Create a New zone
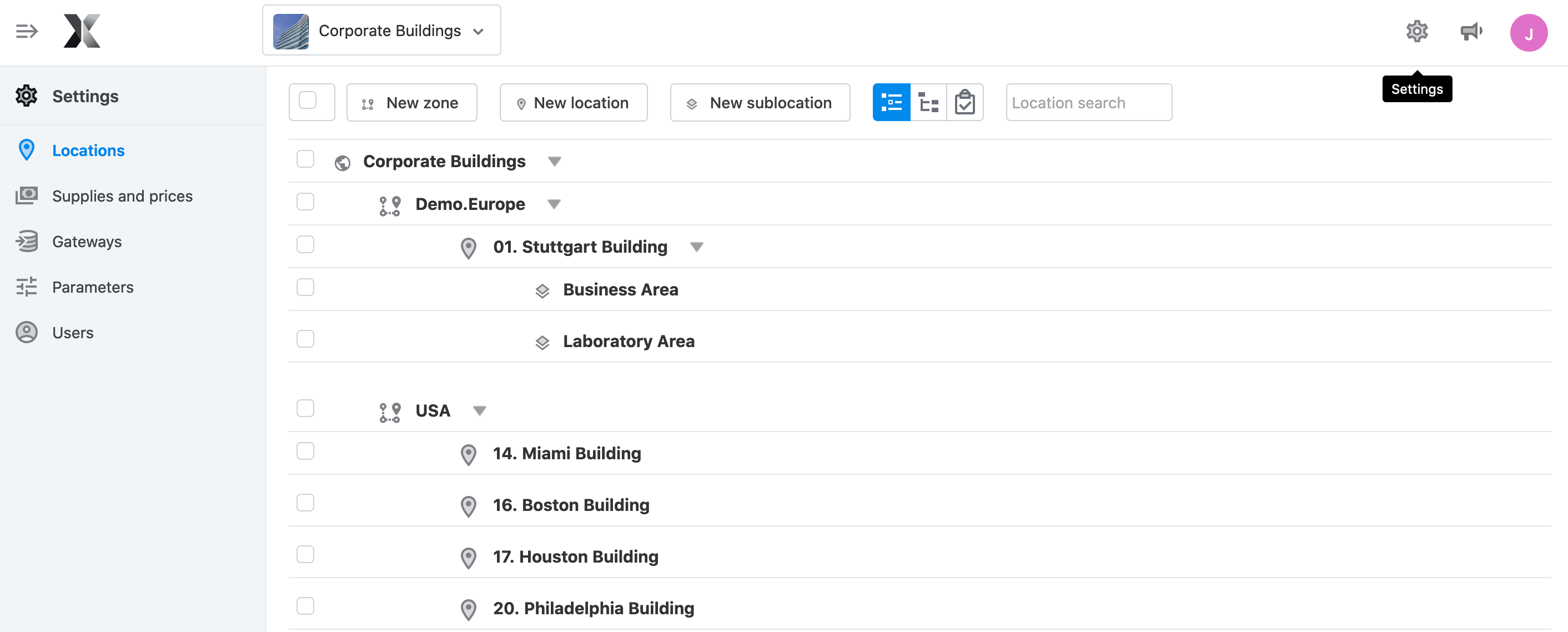The height and width of the screenshot is (632, 1568). click(x=411, y=102)
